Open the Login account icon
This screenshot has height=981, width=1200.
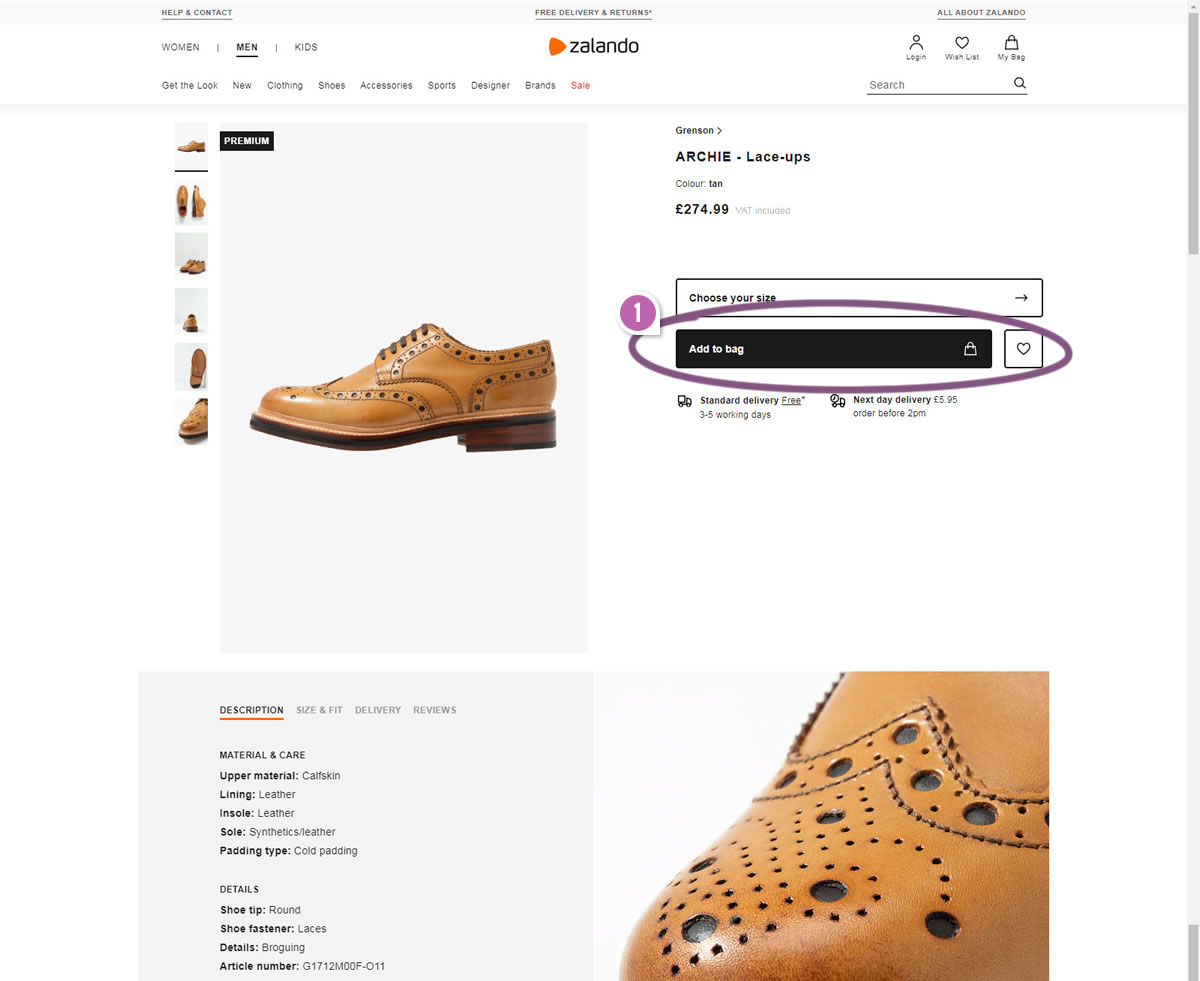916,47
